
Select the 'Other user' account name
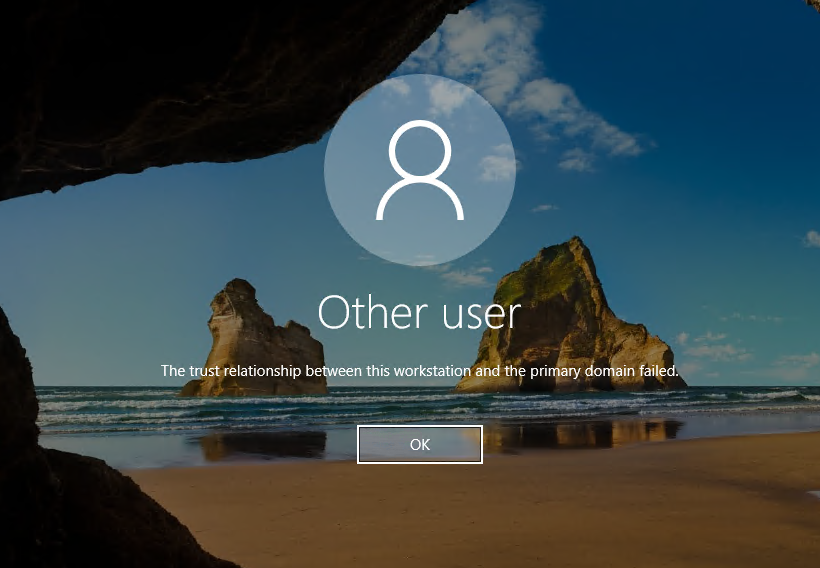click(x=420, y=314)
